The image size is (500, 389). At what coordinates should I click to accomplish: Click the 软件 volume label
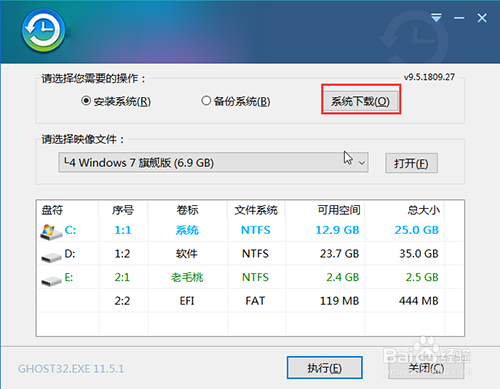tap(187, 254)
